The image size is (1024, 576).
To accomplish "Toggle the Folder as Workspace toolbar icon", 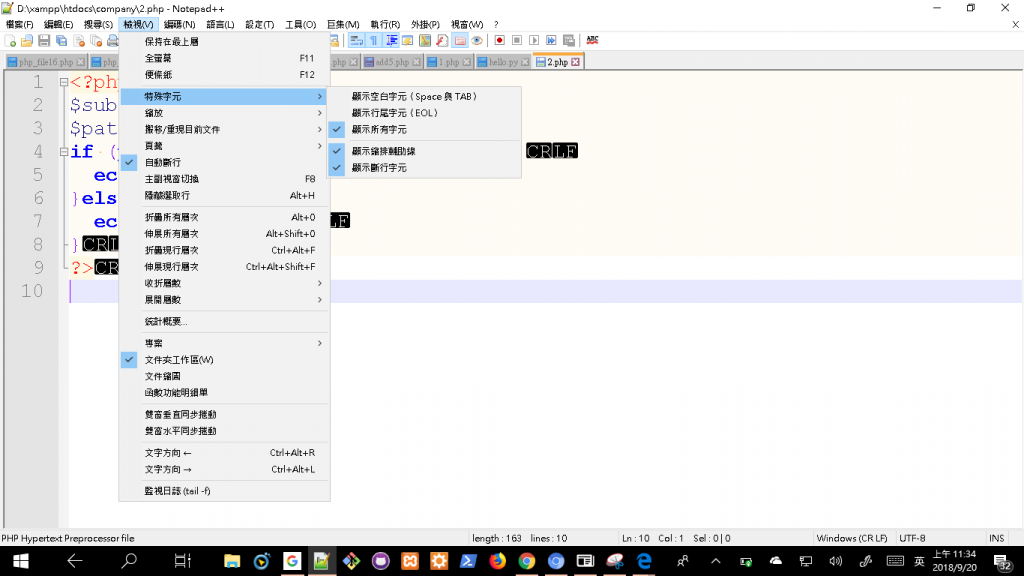I will [x=460, y=40].
